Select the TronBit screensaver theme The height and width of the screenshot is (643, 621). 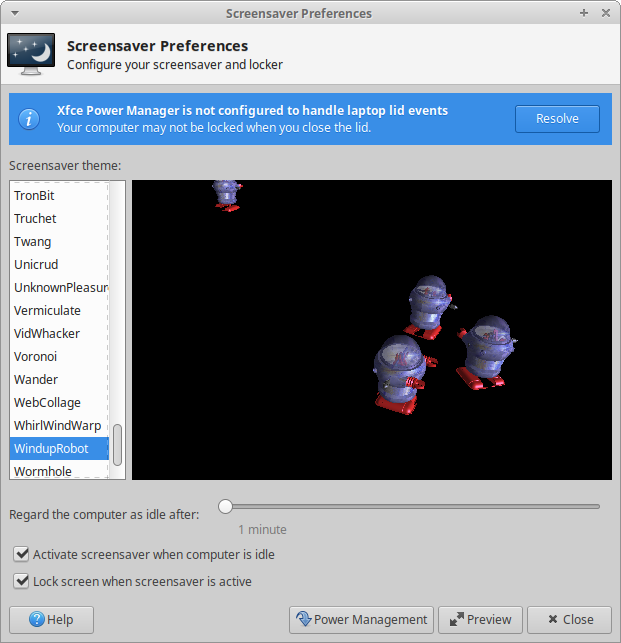(x=59, y=196)
